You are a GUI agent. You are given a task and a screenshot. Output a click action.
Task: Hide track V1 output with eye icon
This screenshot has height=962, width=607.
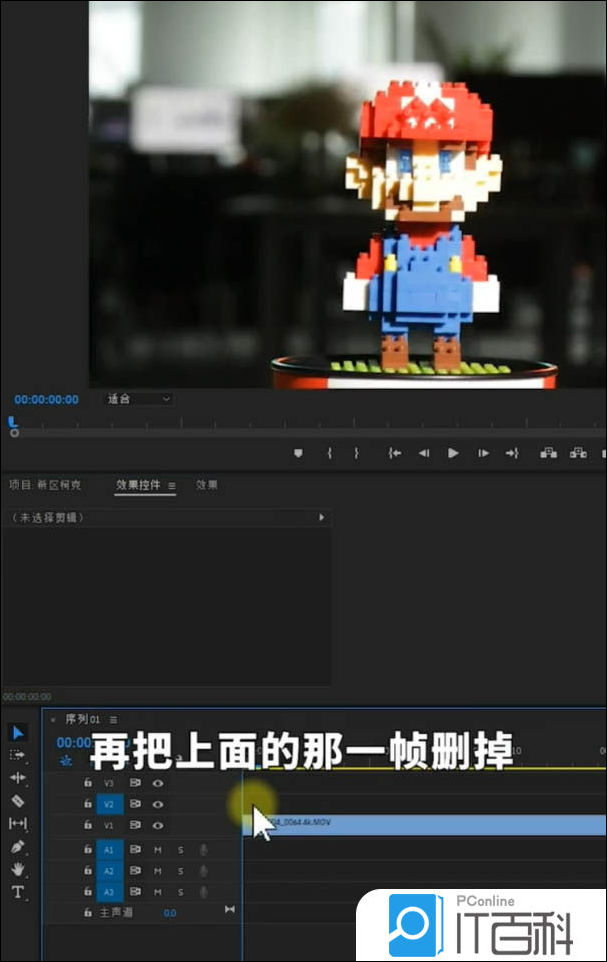[158, 825]
